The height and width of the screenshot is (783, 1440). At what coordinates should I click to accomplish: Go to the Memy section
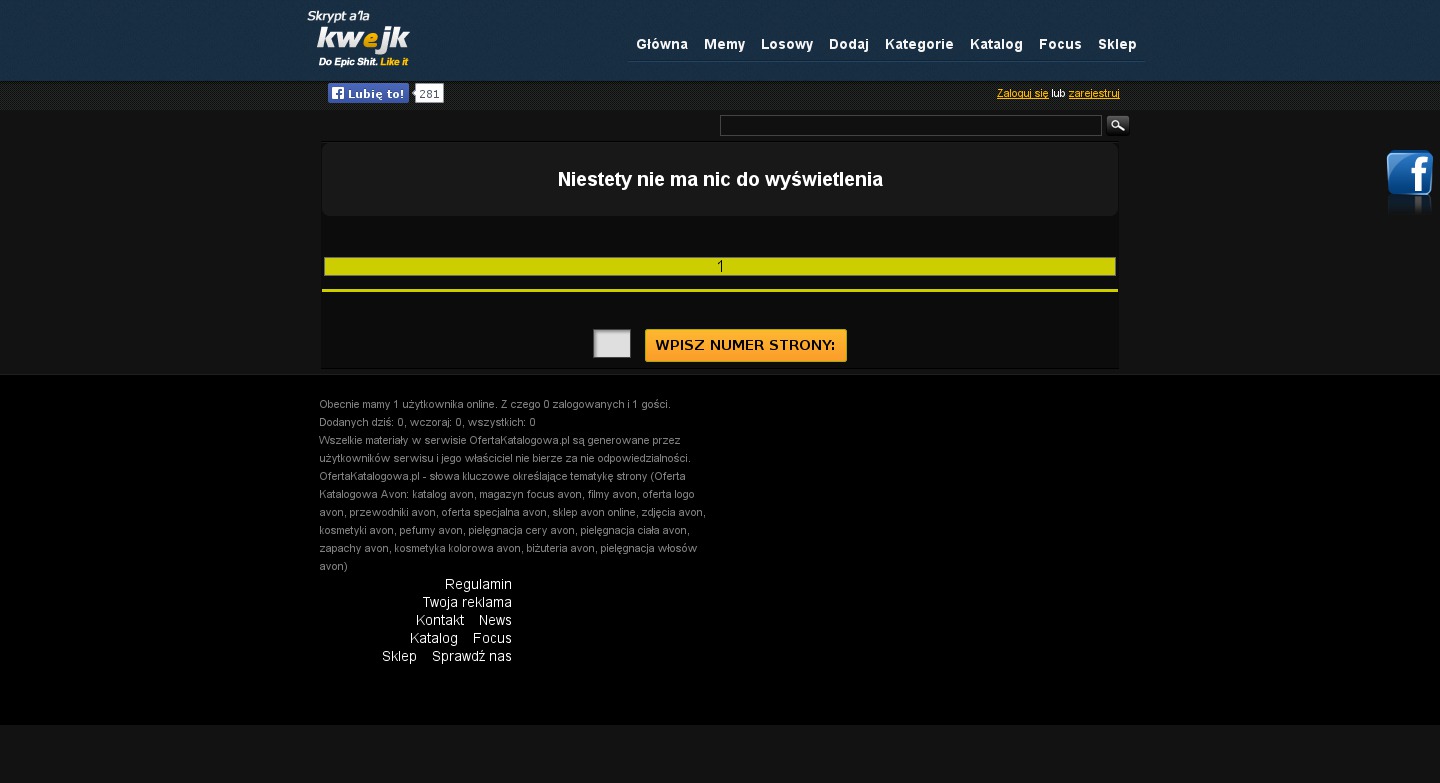(x=724, y=44)
